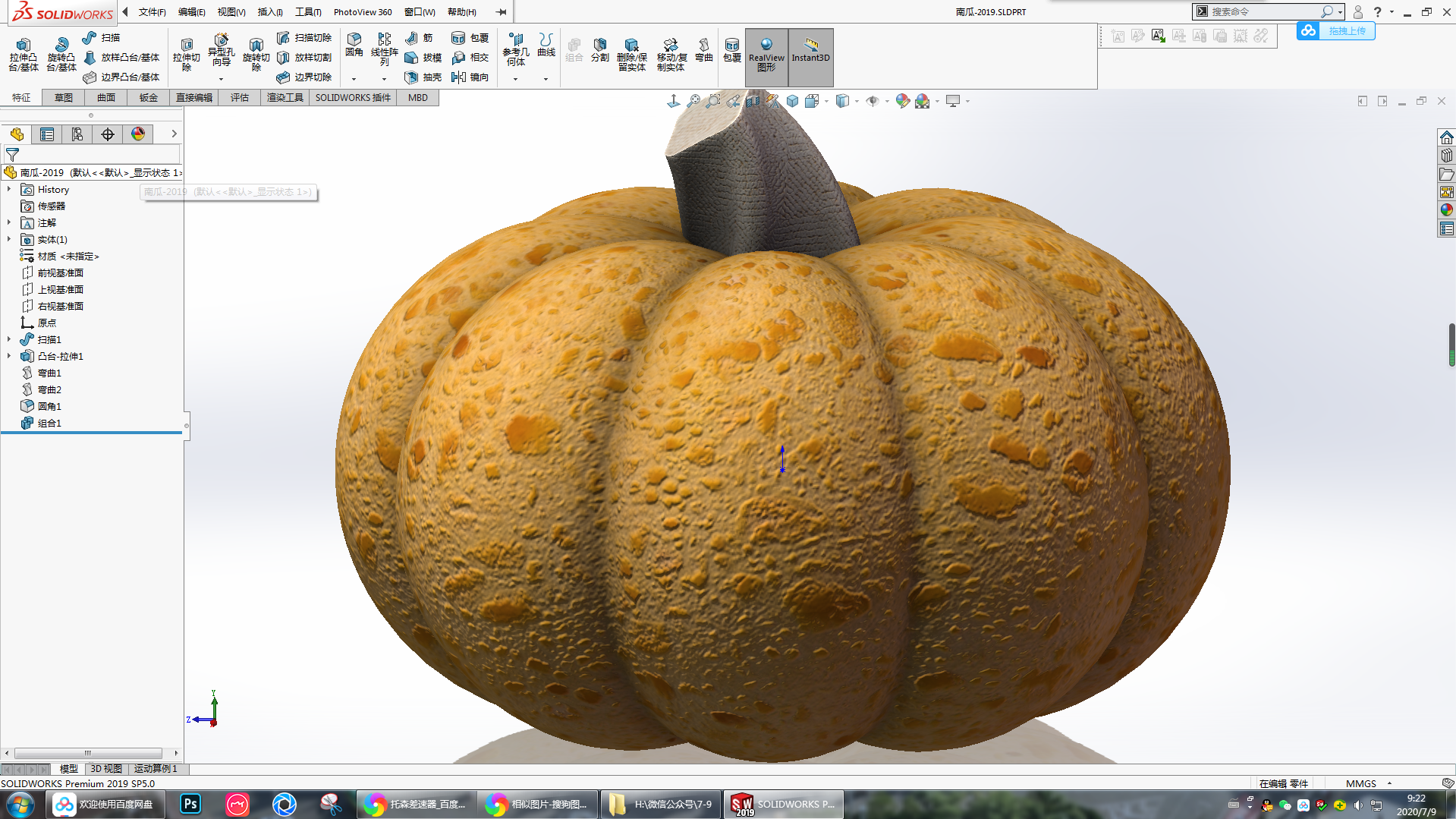This screenshot has width=1456, height=819.
Task: Switch to the 草图 sketch tab
Action: [x=64, y=97]
